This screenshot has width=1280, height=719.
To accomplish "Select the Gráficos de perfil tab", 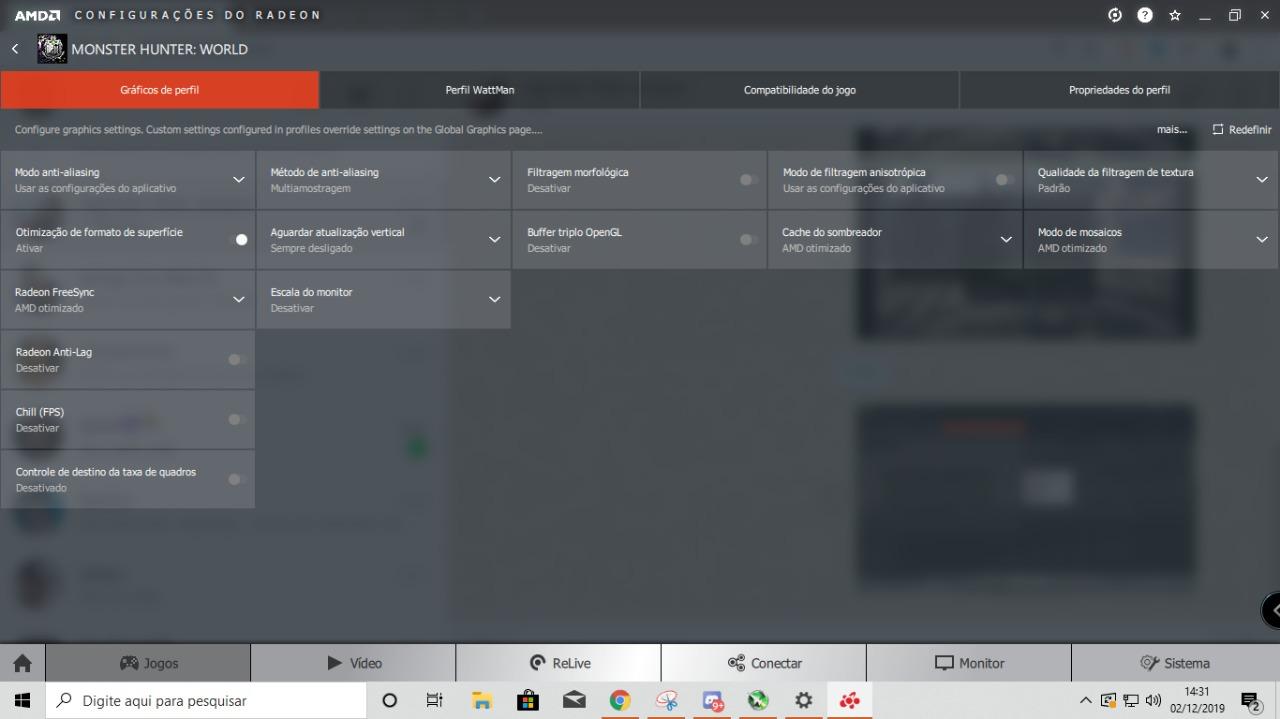I will 160,90.
